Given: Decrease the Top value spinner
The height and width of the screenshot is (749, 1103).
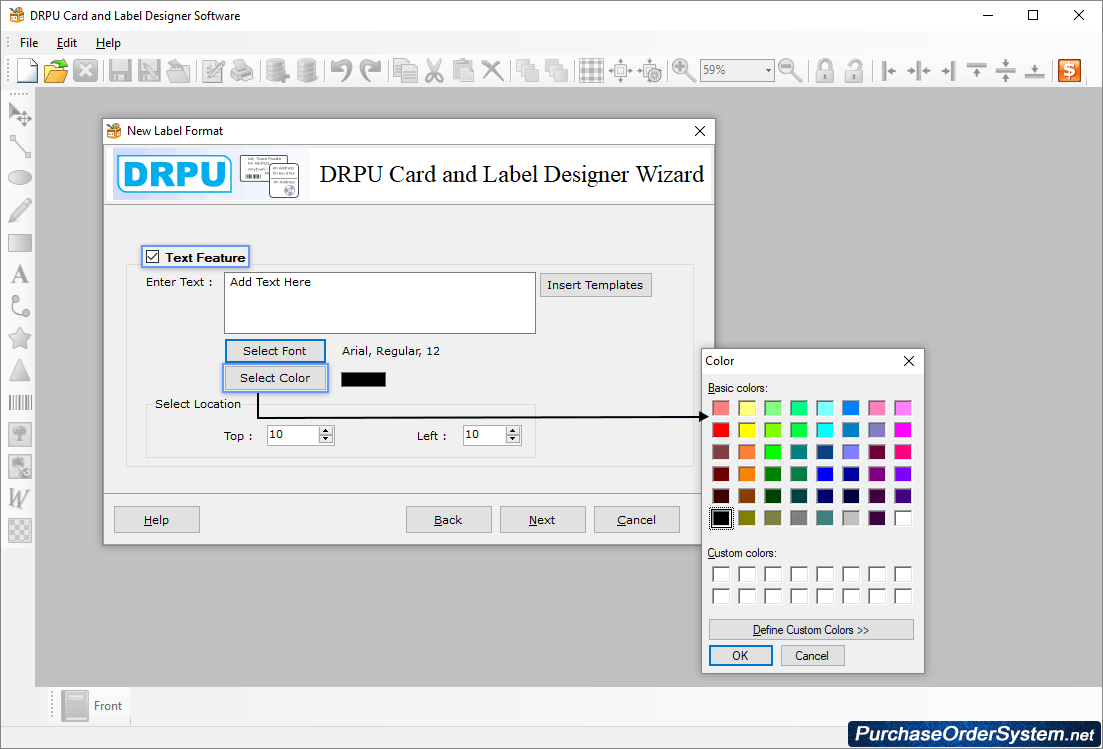Looking at the screenshot, I should 325,440.
